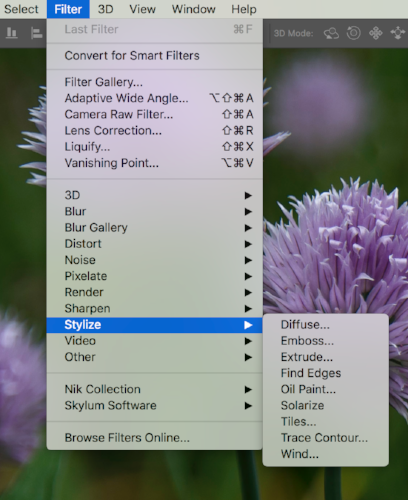This screenshot has width=408, height=500.
Task: Open Camera Raw Filter...
Action: (x=155, y=114)
